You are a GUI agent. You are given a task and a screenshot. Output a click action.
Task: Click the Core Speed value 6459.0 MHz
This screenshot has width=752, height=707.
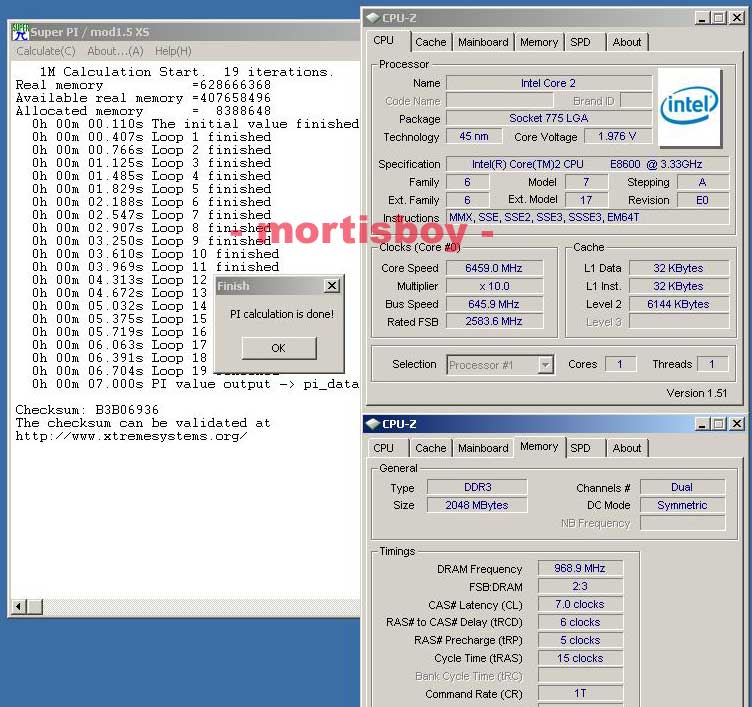point(494,268)
